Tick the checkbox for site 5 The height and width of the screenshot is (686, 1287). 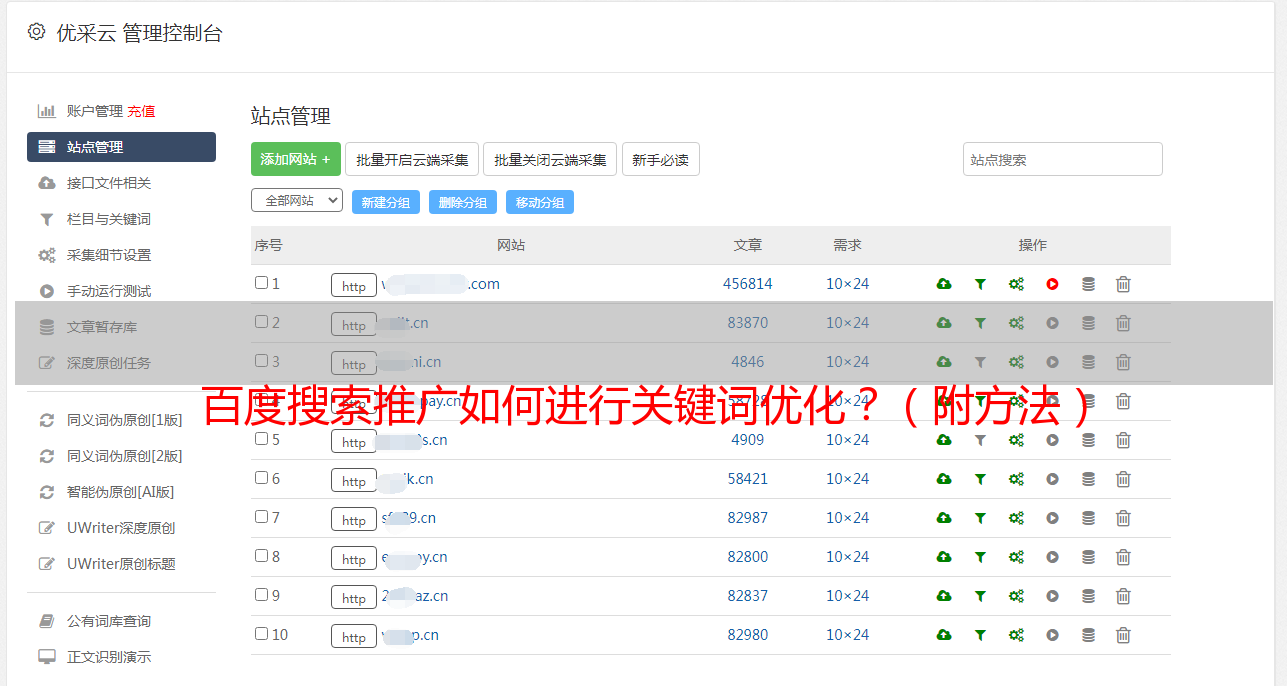coord(261,439)
